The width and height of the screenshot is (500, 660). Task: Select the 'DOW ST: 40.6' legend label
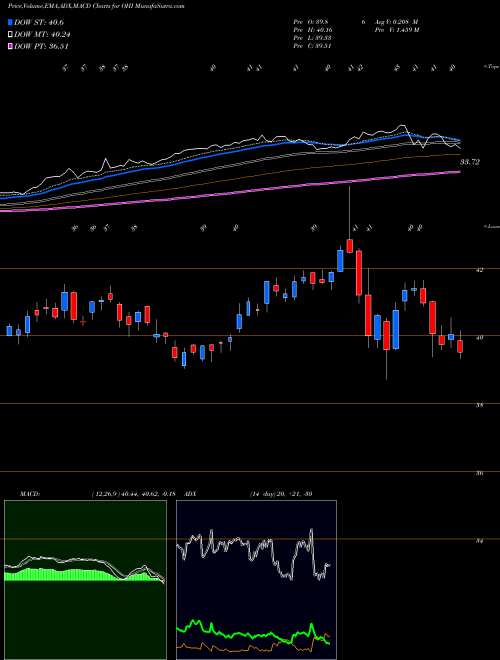(39, 22)
